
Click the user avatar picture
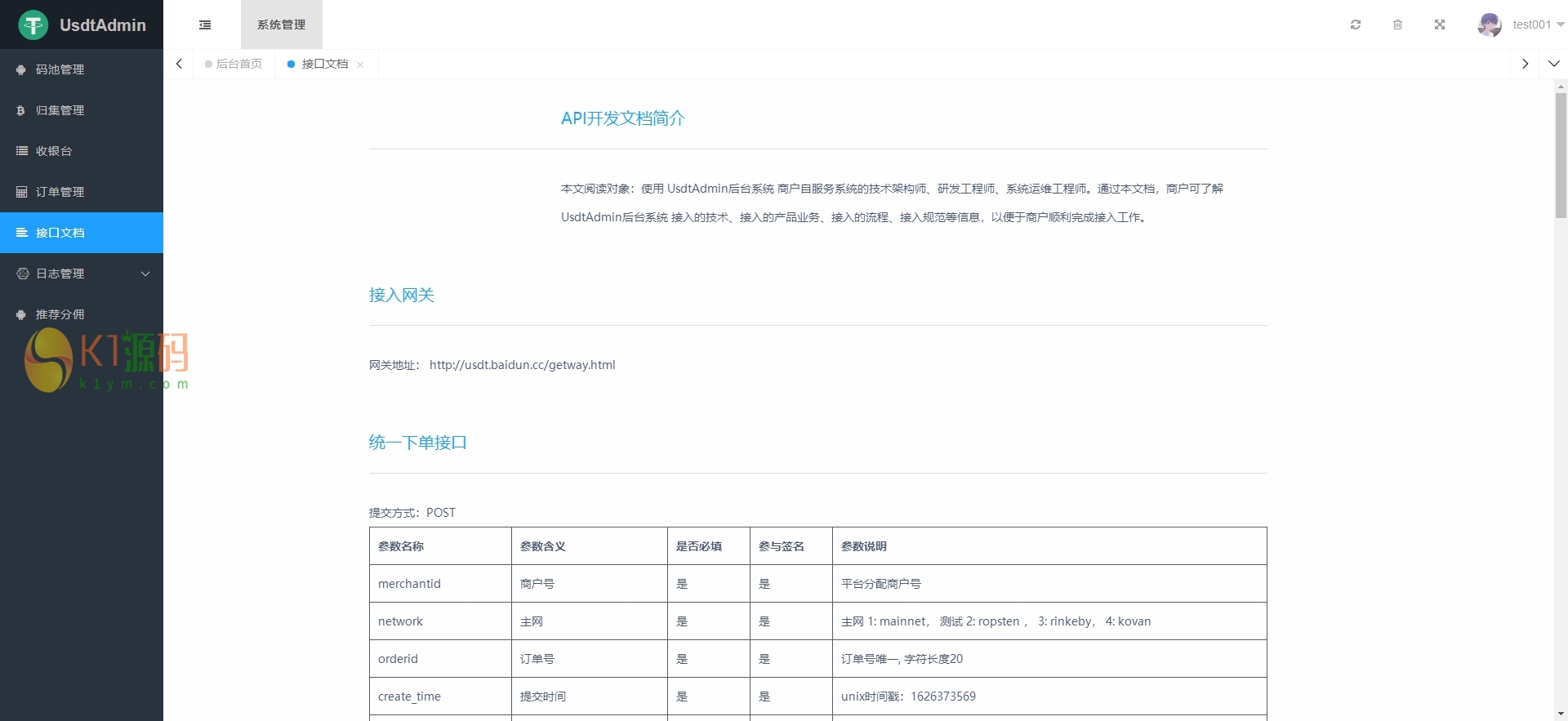click(1490, 24)
